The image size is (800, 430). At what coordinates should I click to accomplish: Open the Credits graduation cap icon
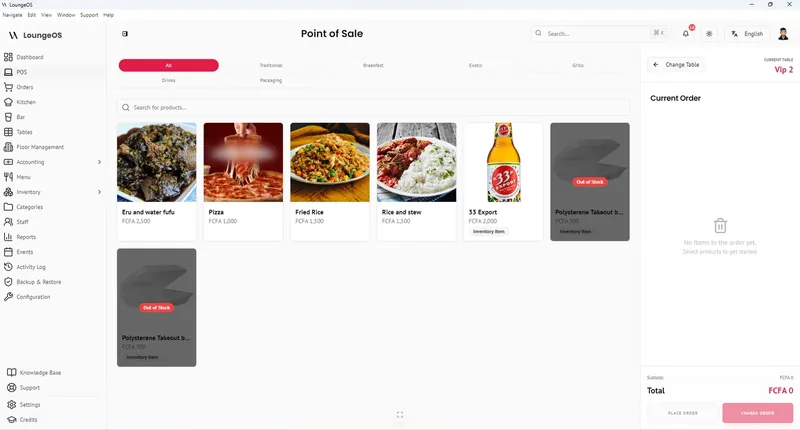click(x=11, y=420)
